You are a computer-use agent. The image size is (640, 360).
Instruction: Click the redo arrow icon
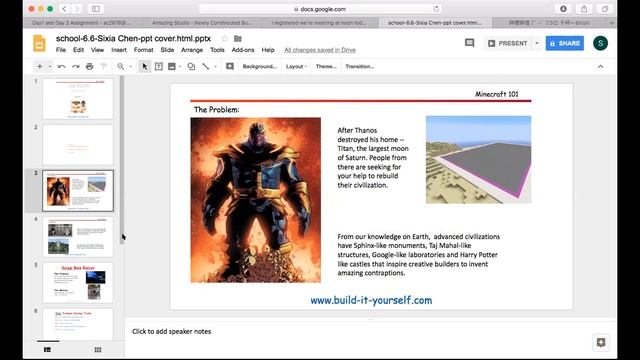point(76,66)
